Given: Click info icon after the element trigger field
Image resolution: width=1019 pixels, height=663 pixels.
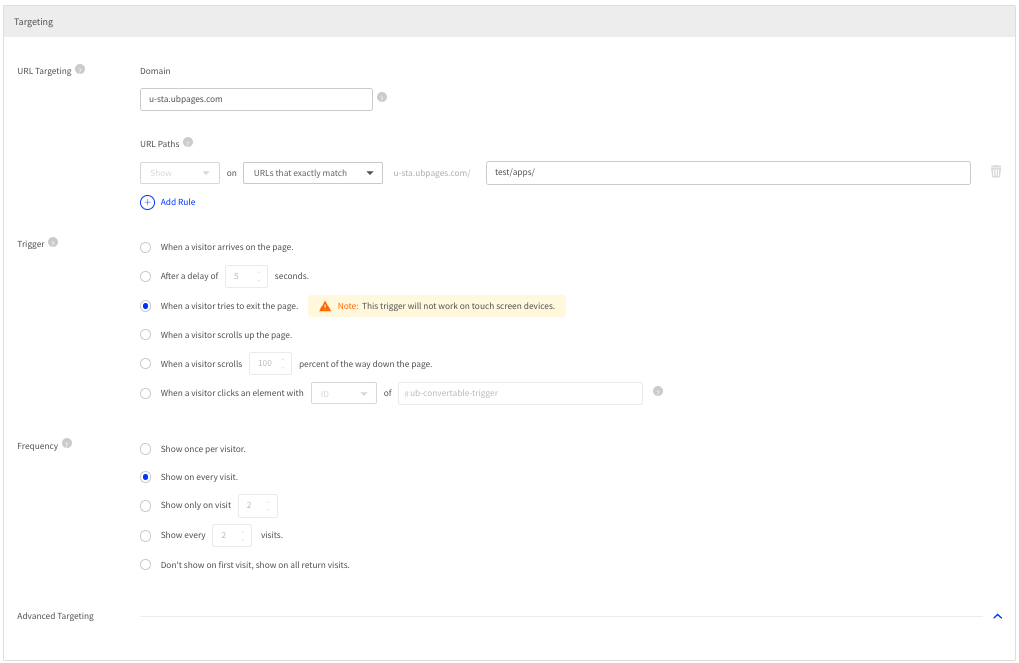Looking at the screenshot, I should [x=657, y=392].
